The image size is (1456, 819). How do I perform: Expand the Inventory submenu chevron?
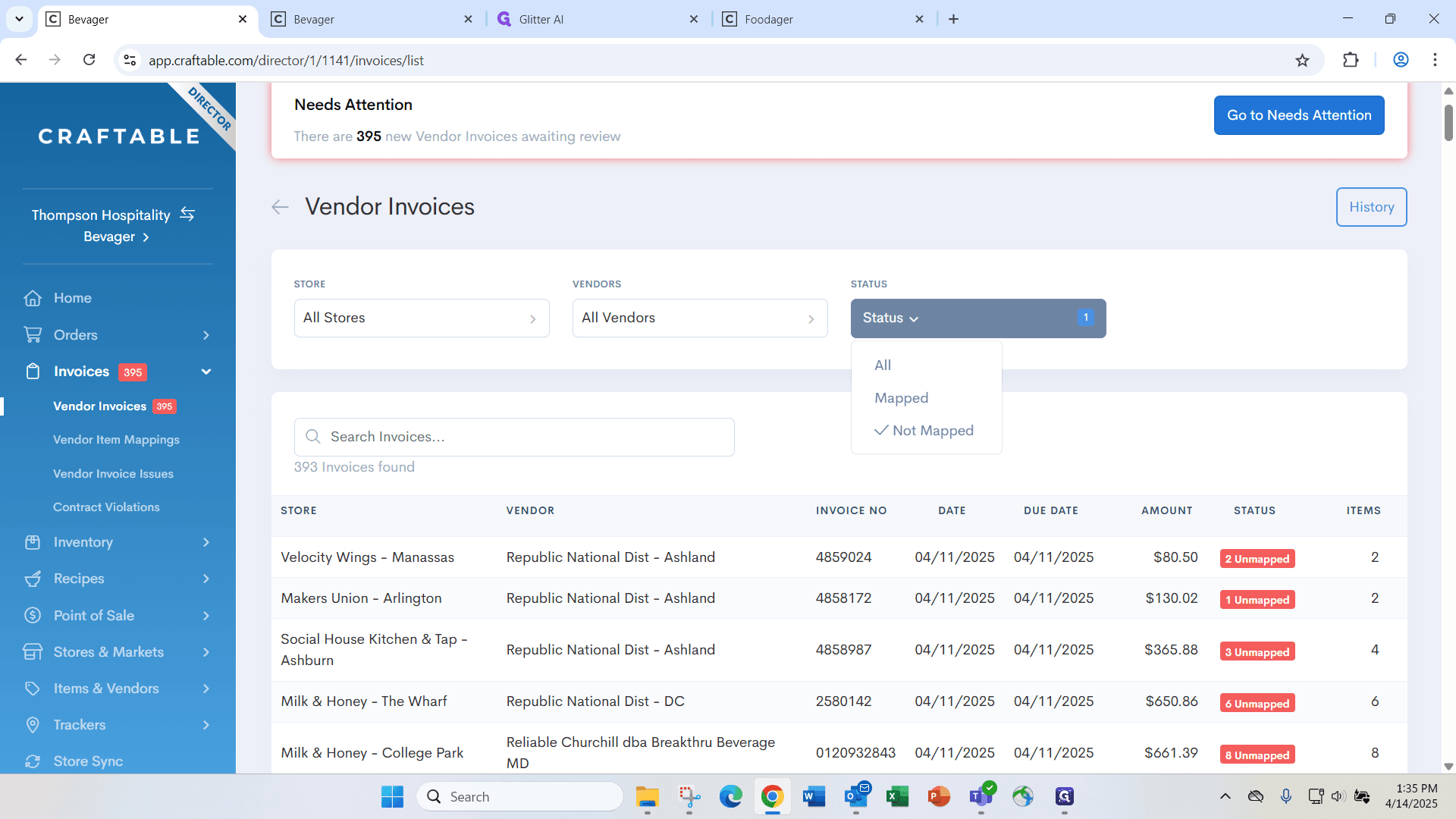(206, 542)
